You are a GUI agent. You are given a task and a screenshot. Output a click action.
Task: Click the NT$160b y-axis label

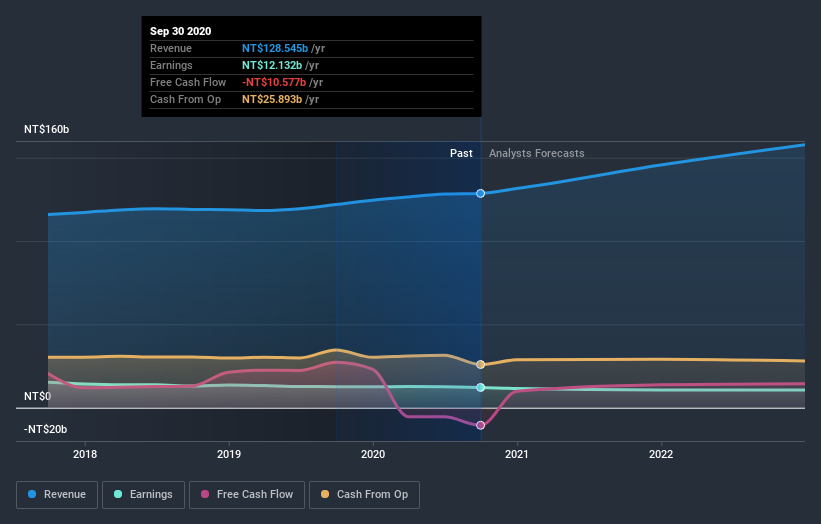(47, 129)
